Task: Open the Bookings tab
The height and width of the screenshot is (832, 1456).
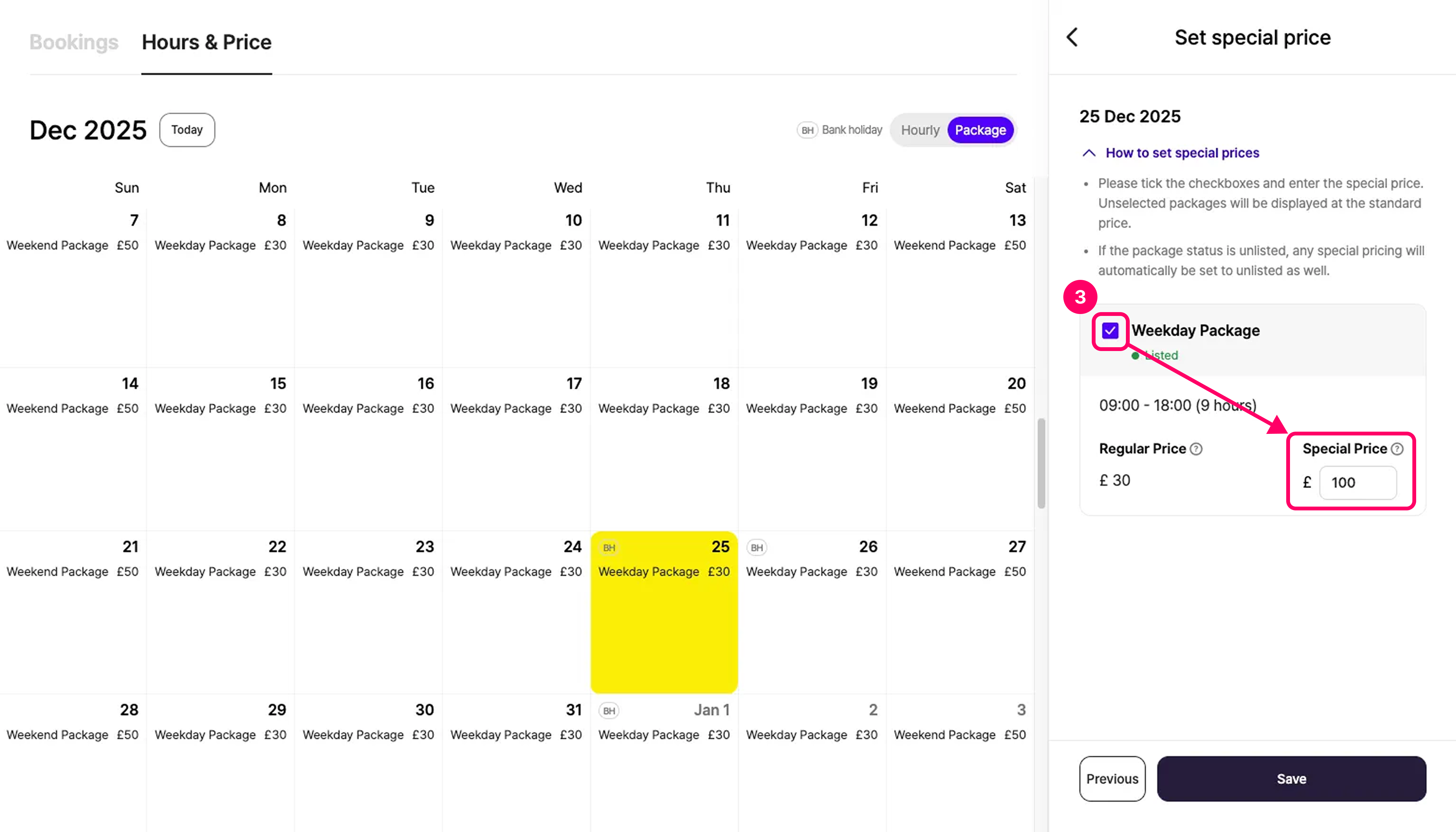Action: coord(74,42)
